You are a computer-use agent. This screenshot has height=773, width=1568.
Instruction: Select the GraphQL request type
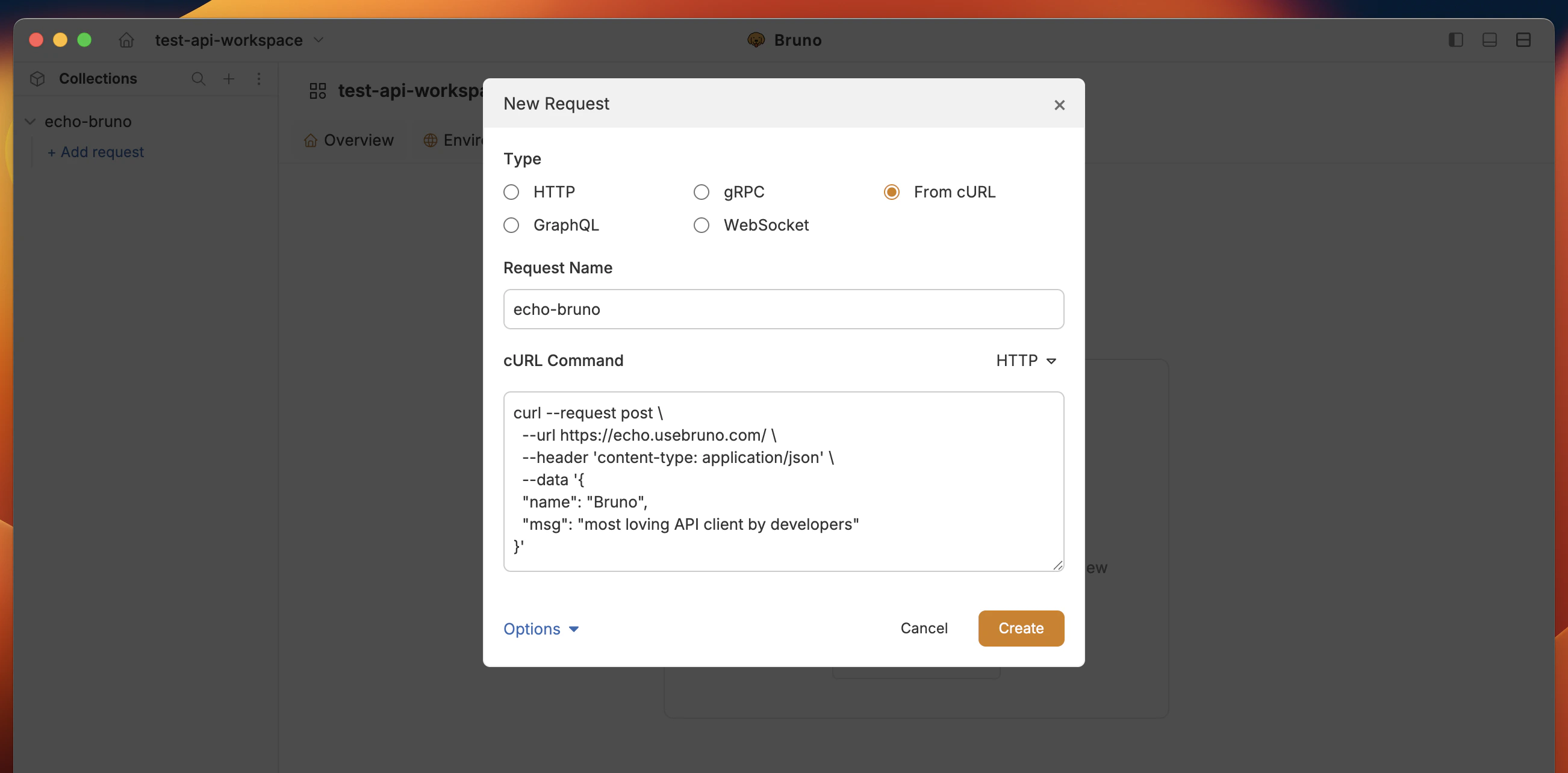click(511, 225)
